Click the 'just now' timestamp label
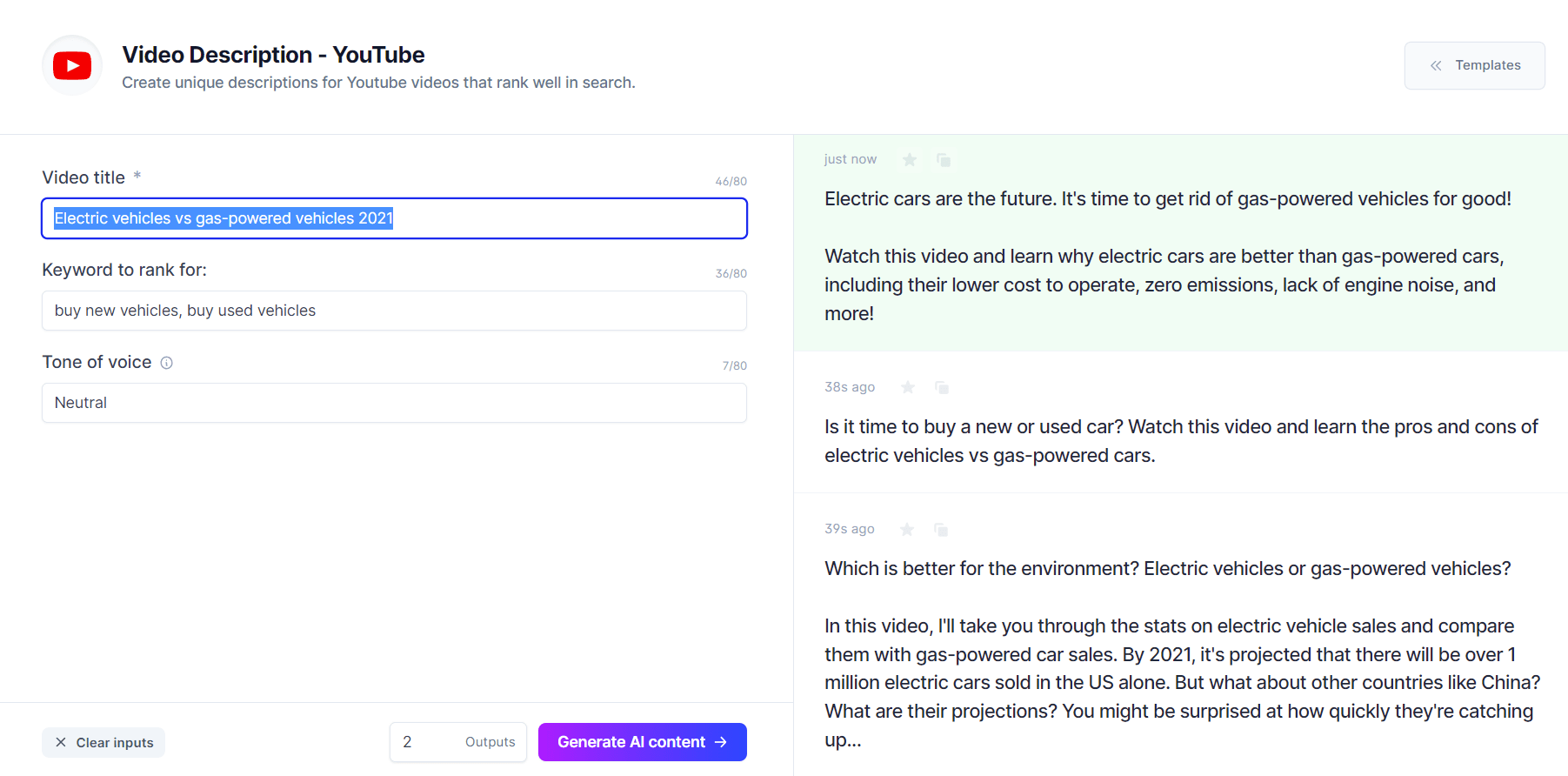 click(x=850, y=159)
